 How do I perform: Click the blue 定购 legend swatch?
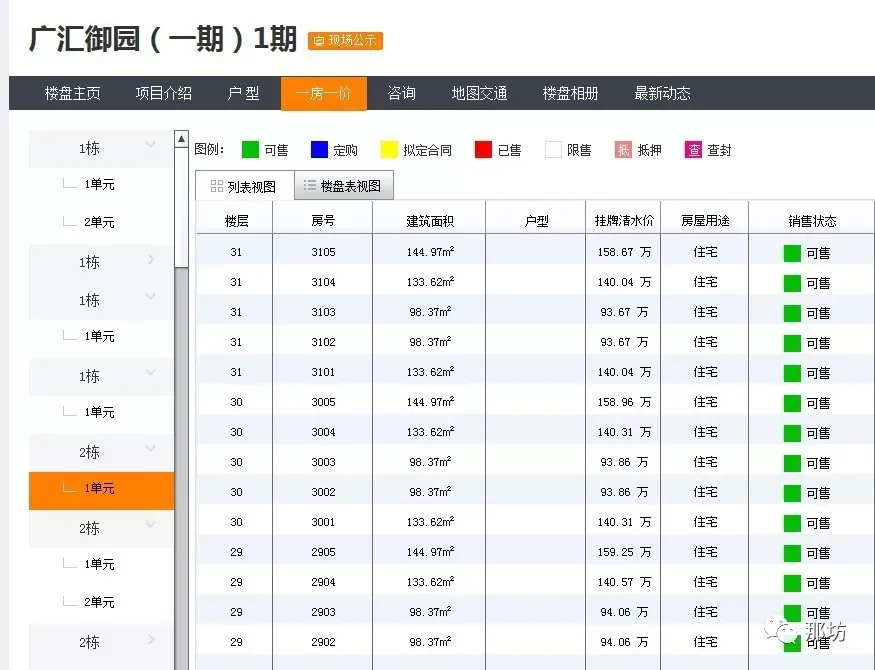[319, 150]
